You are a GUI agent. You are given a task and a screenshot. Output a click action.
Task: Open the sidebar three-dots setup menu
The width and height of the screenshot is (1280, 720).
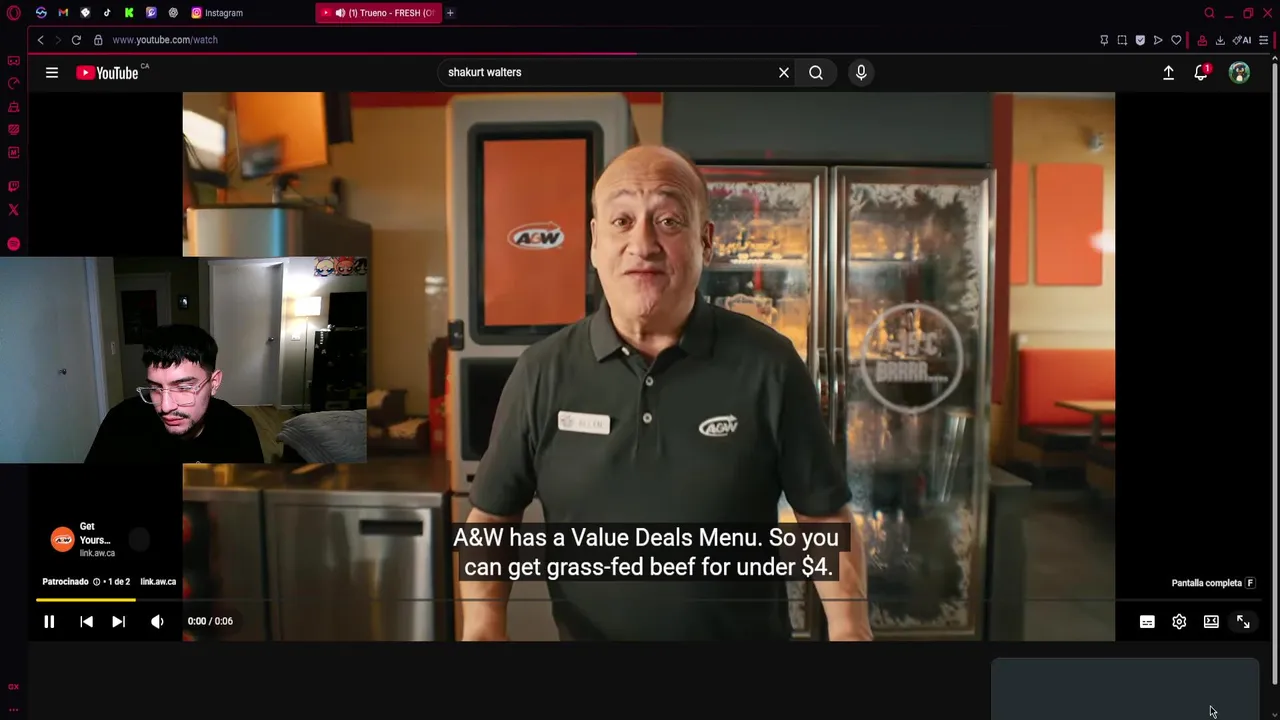coord(13,709)
